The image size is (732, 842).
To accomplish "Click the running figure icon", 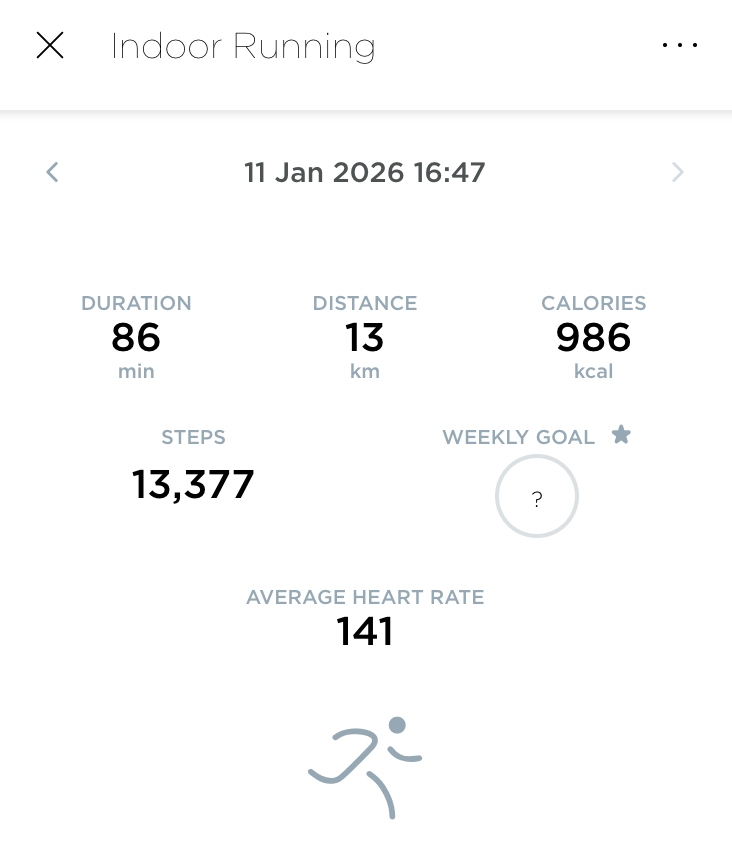I will [x=365, y=767].
